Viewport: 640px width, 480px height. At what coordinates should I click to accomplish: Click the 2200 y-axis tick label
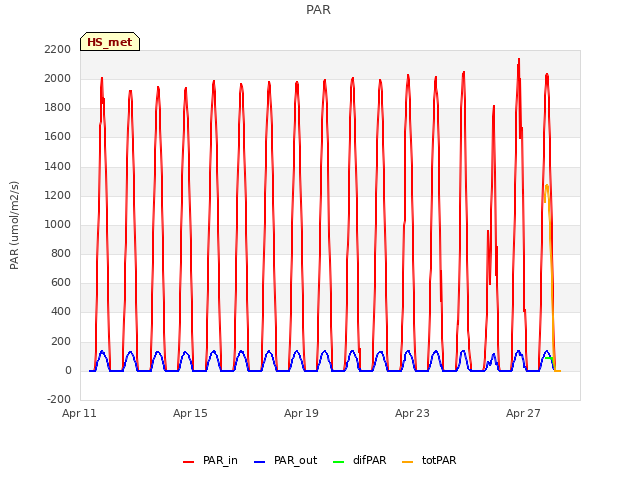click(x=58, y=49)
